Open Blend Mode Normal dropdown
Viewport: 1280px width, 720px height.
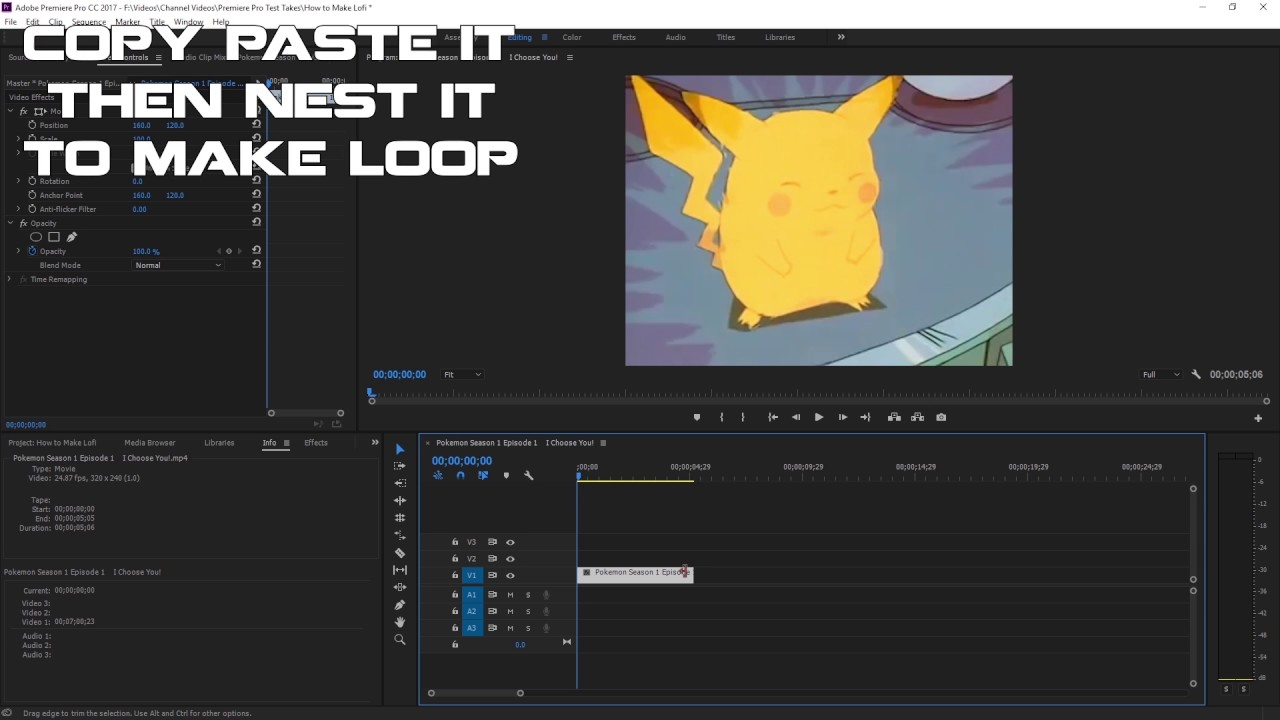[x=178, y=265]
